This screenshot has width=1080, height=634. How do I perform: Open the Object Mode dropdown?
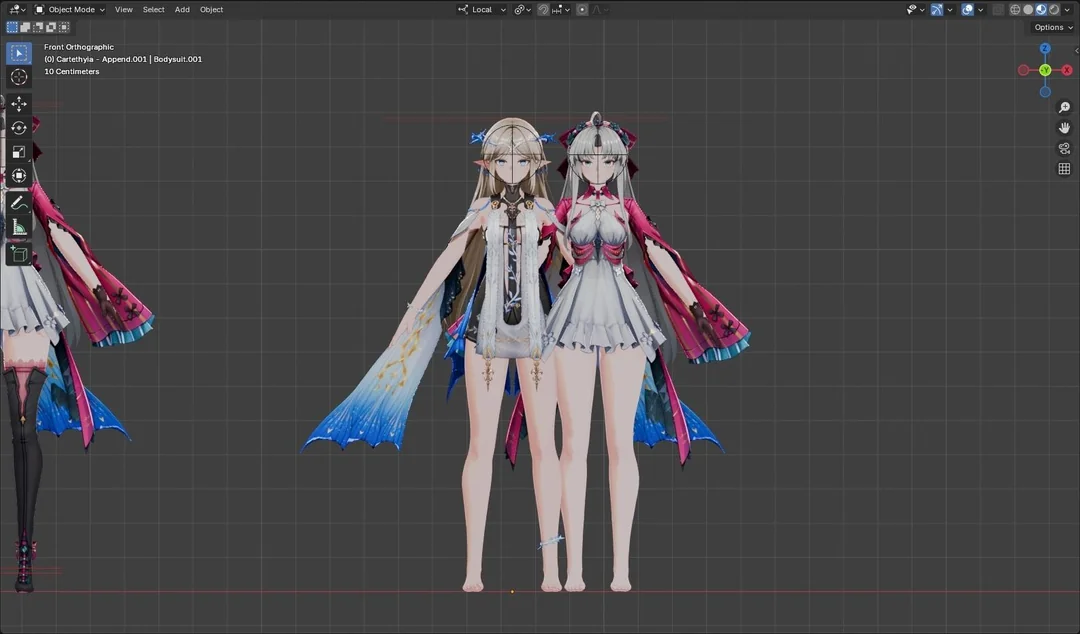[70, 10]
